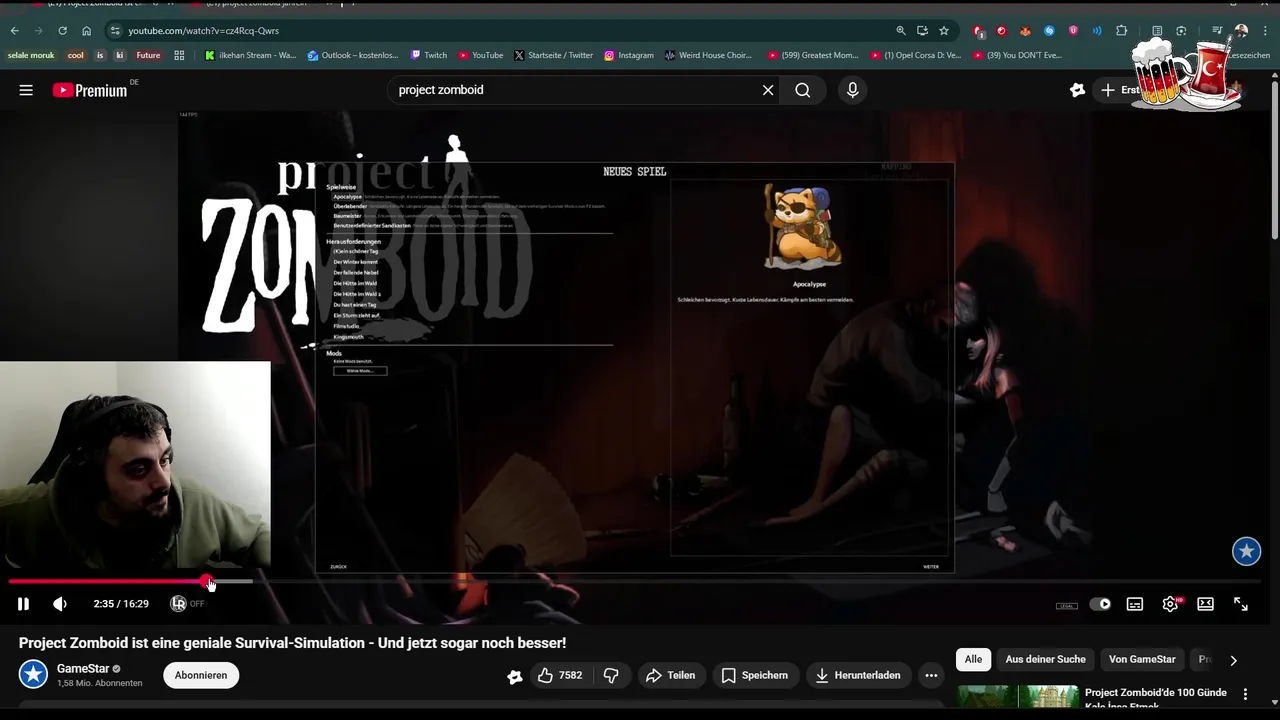Screen dimensions: 1280x720
Task: Open '(1) Opel Corsa D' bookmark
Action: 916,56
